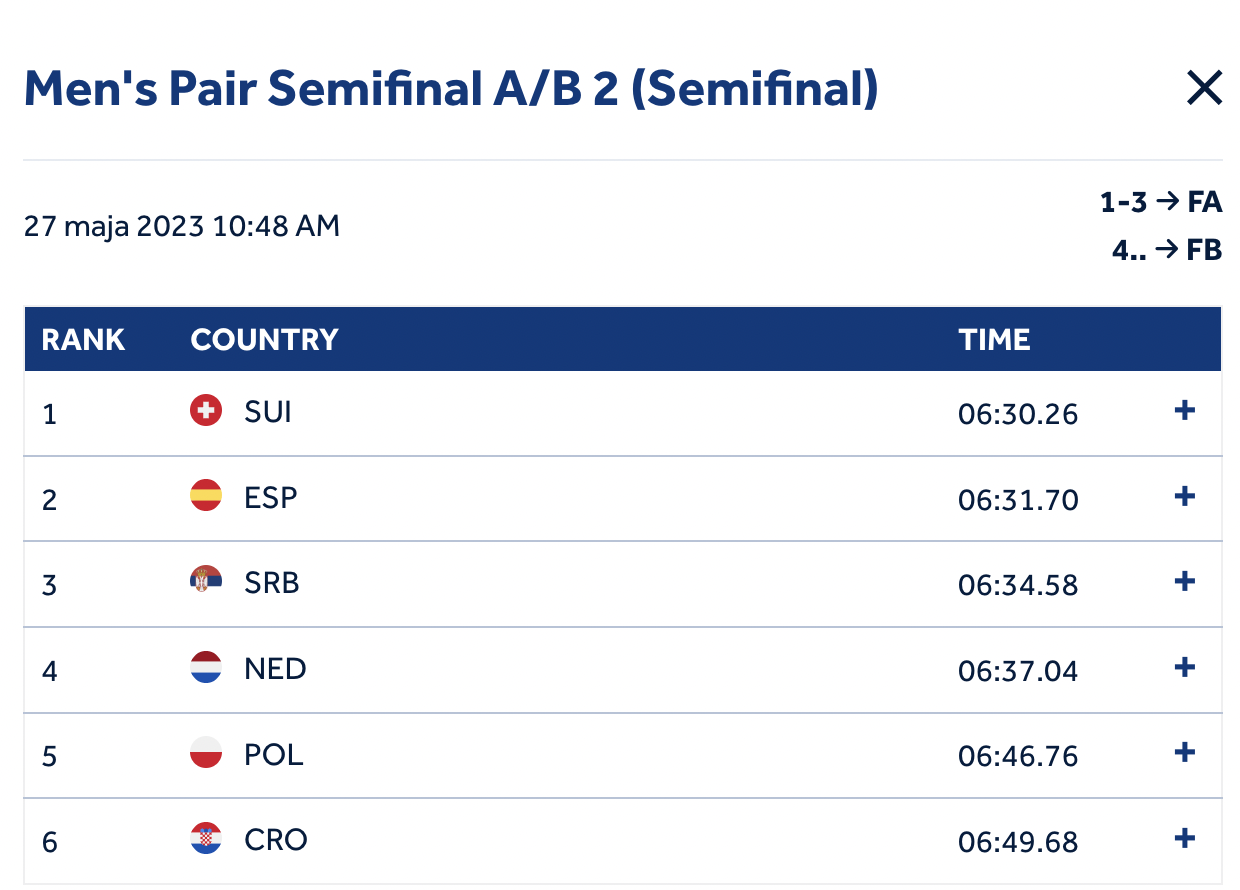Click the COUNTRY column header
Image resolution: width=1240 pixels, height=890 pixels.
[264, 340]
